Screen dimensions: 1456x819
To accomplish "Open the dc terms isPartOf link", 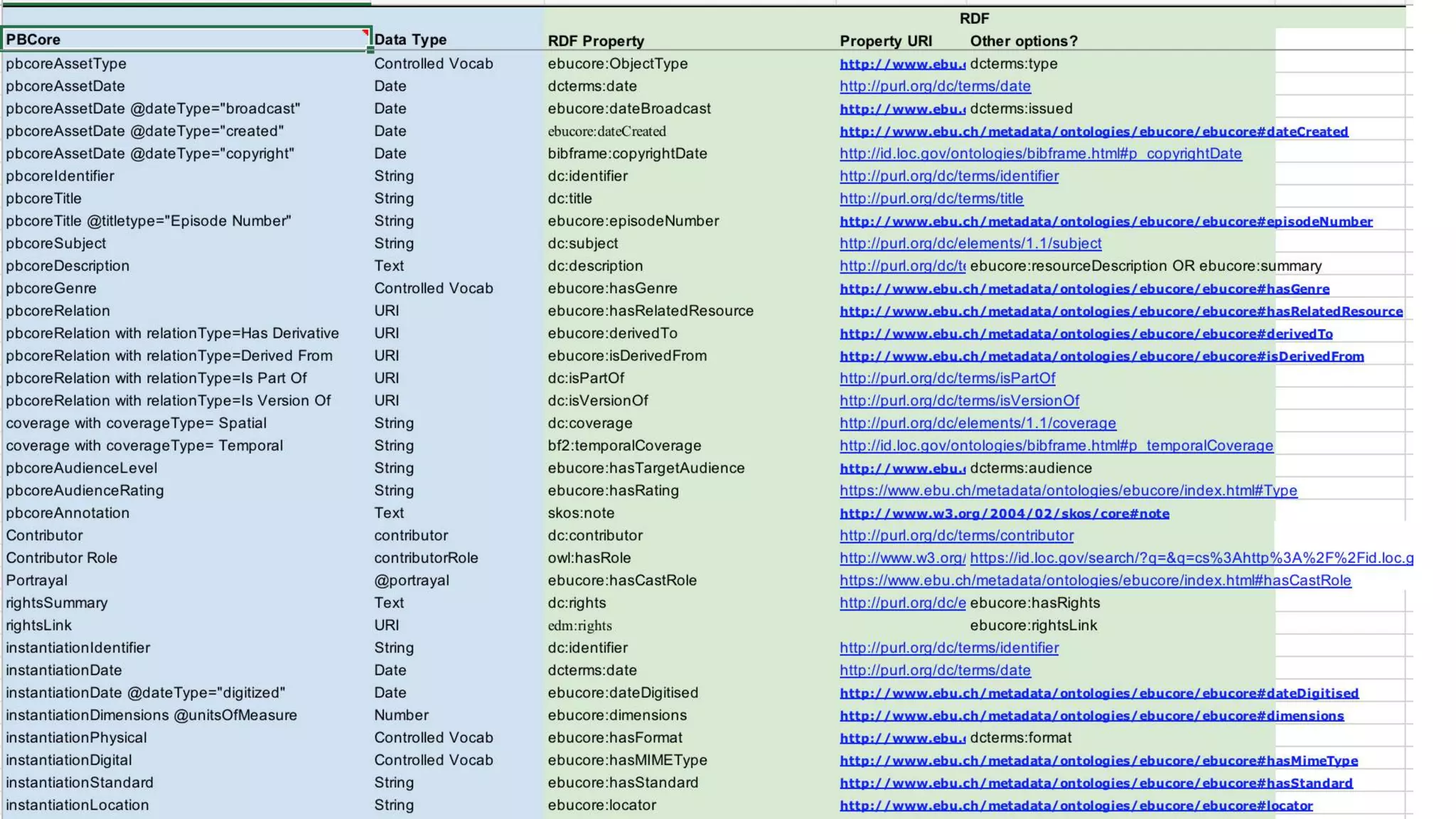I will click(947, 378).
